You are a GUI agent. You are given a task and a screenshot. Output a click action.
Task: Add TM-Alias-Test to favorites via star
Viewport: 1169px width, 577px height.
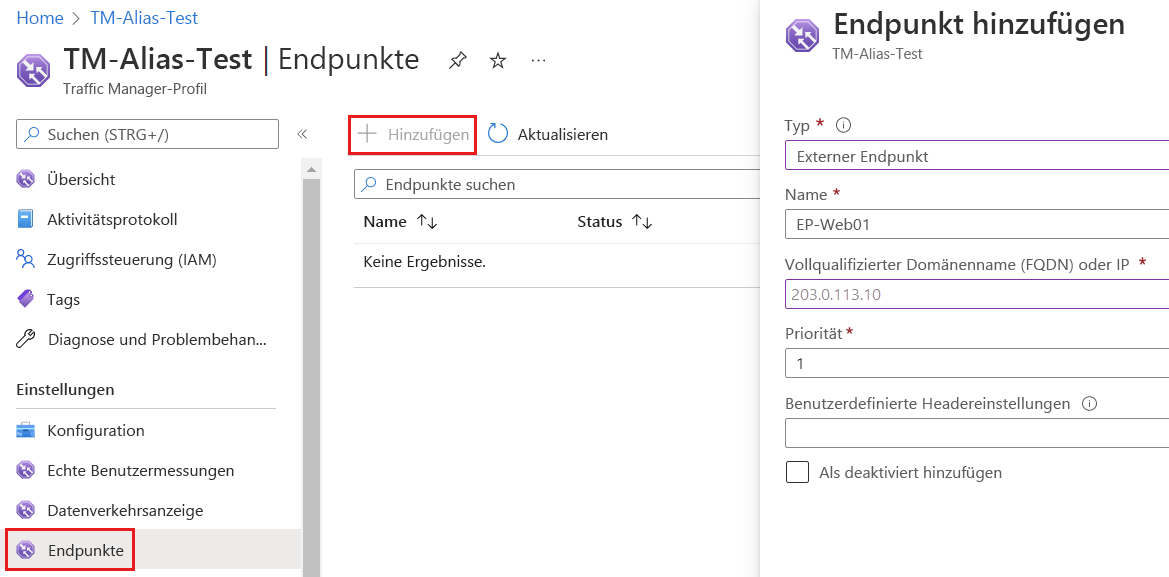[x=497, y=60]
